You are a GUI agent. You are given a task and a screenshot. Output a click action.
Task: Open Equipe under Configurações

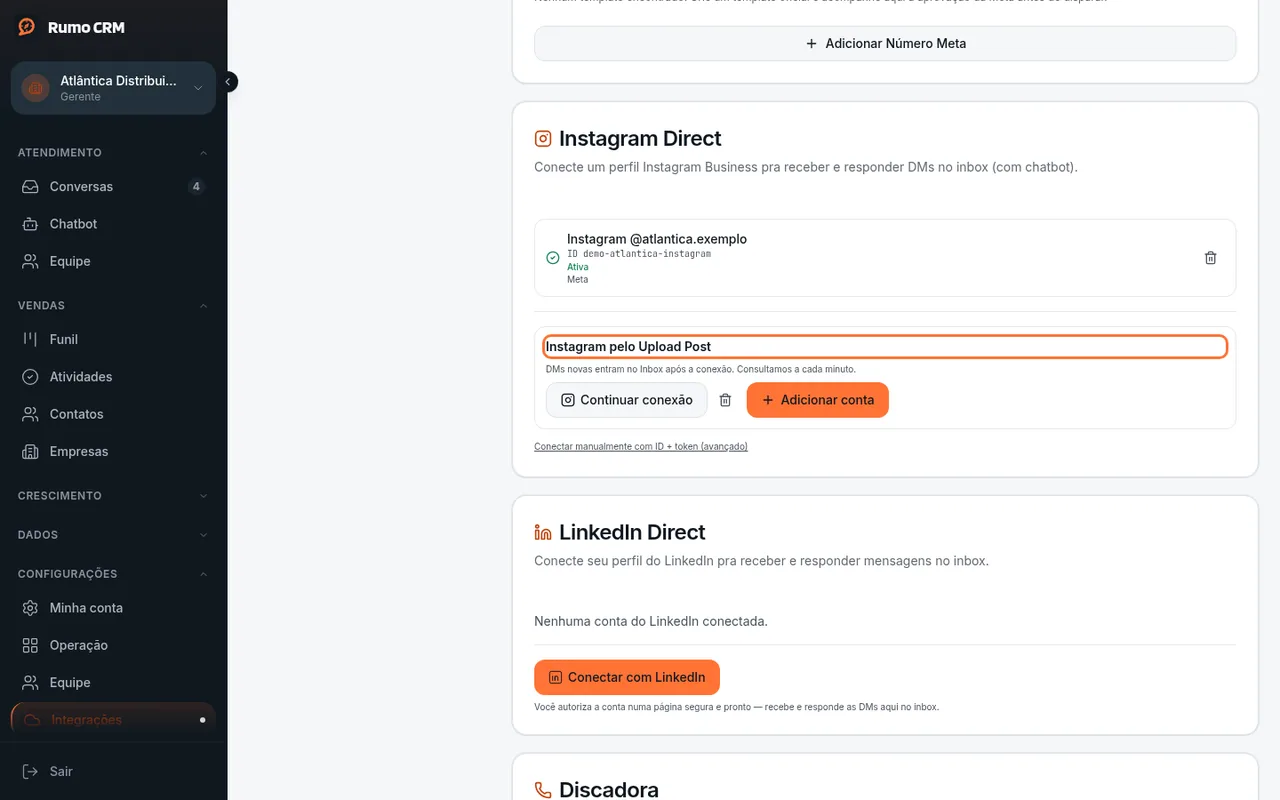tap(113, 683)
